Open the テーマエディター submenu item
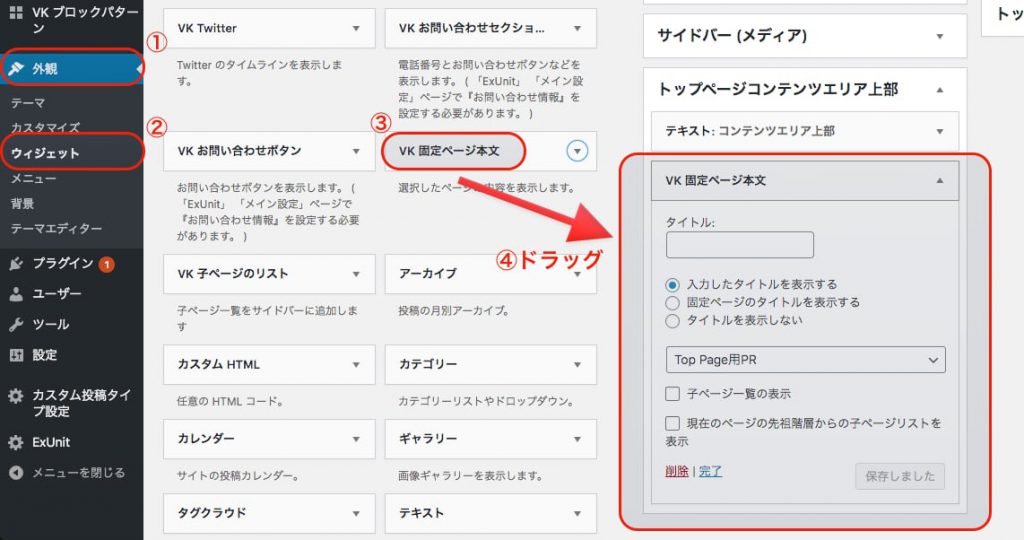The image size is (1024, 540). pyautogui.click(x=56, y=229)
